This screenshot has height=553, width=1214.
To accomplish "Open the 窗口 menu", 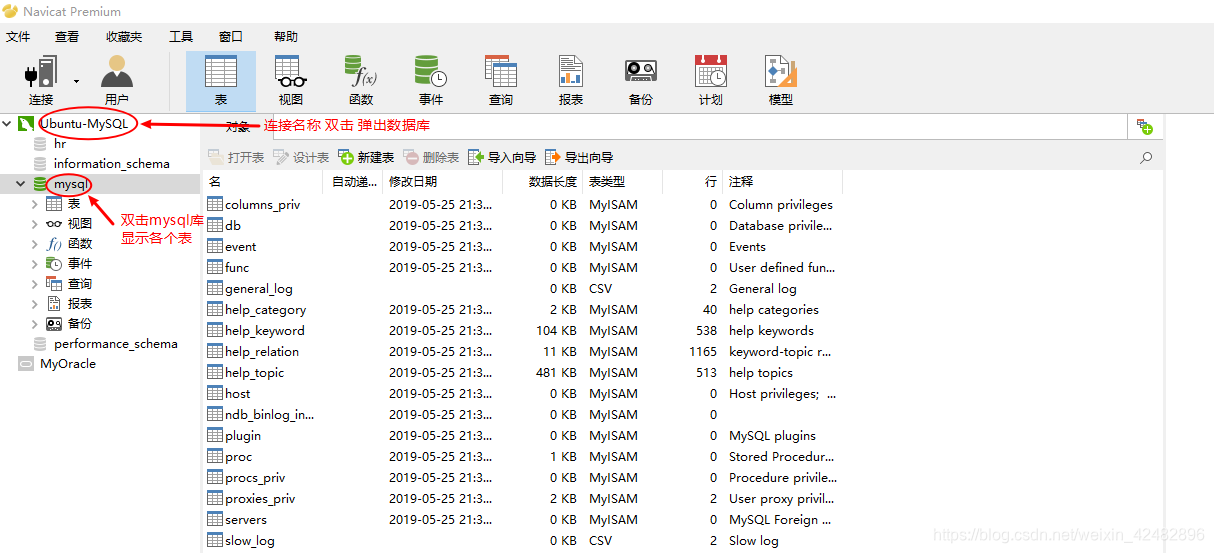I will click(x=231, y=37).
